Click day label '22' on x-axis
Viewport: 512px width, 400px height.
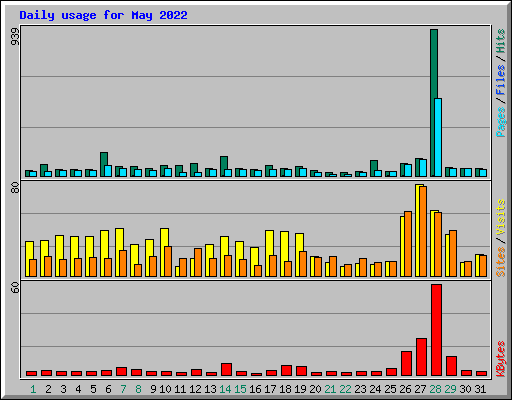[345, 389]
